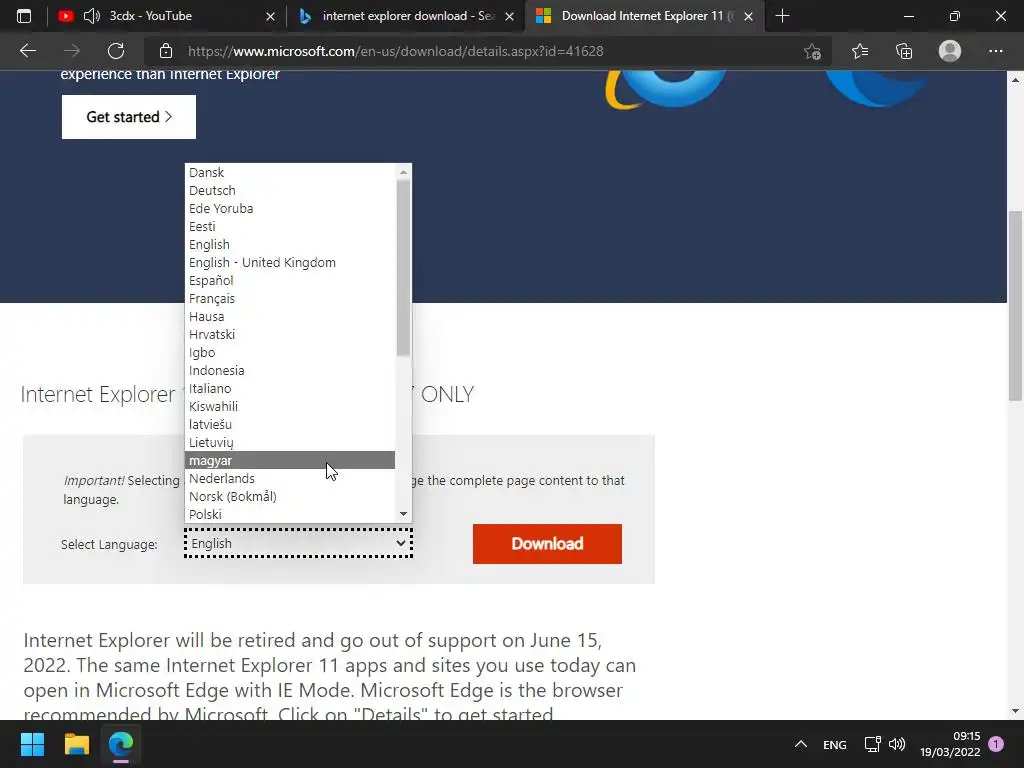Choose Eesti language option
This screenshot has height=768, width=1024.
pos(289,226)
